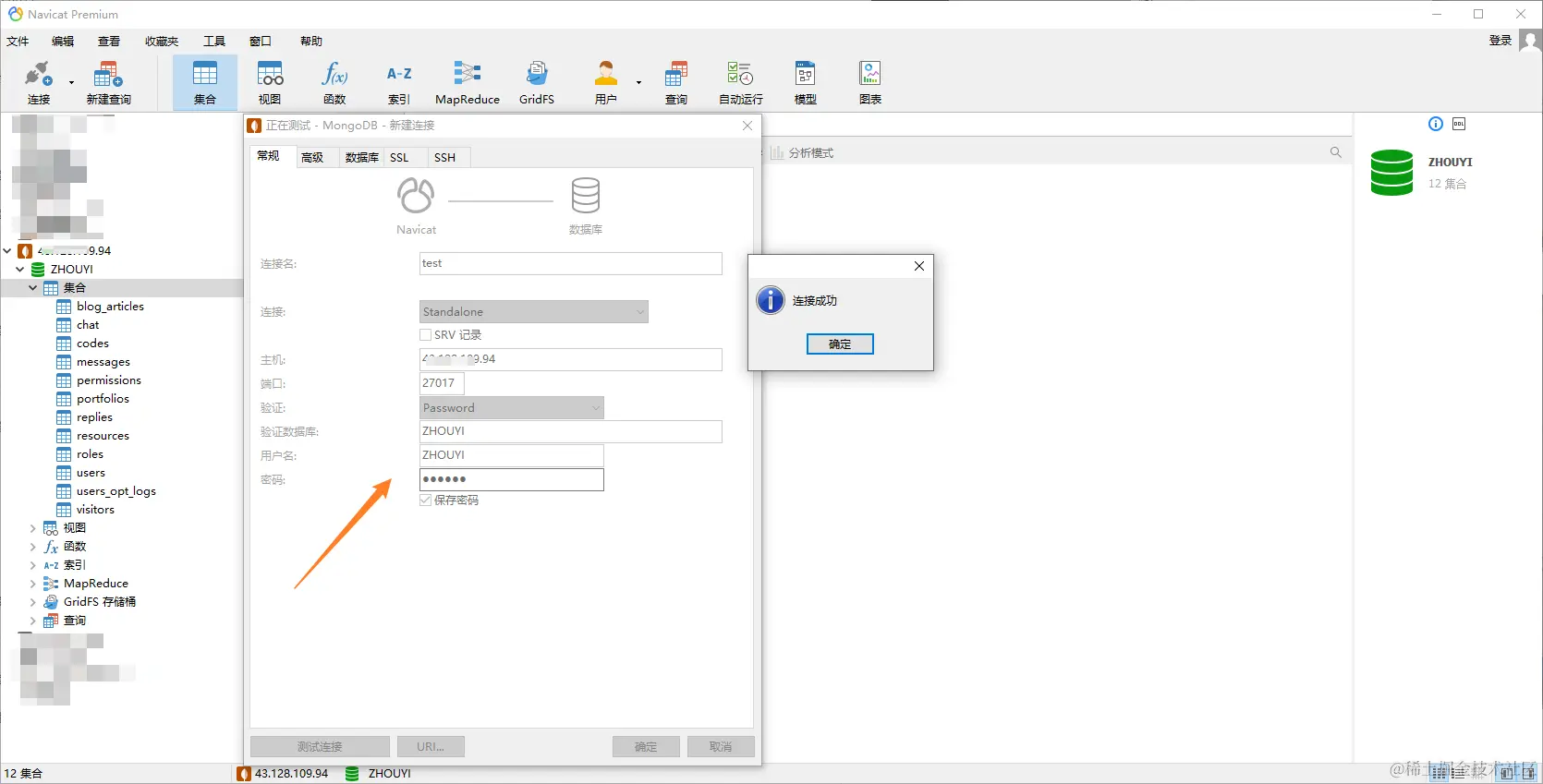Click the database (数据库) icon in the connection dialog
The image size is (1543, 784).
(x=586, y=196)
